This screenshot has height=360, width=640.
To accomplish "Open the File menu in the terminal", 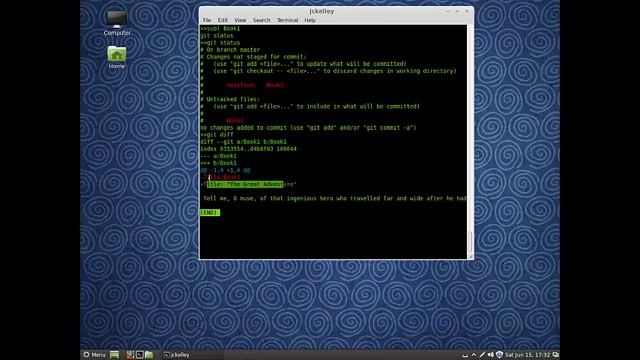I will (207, 20).
